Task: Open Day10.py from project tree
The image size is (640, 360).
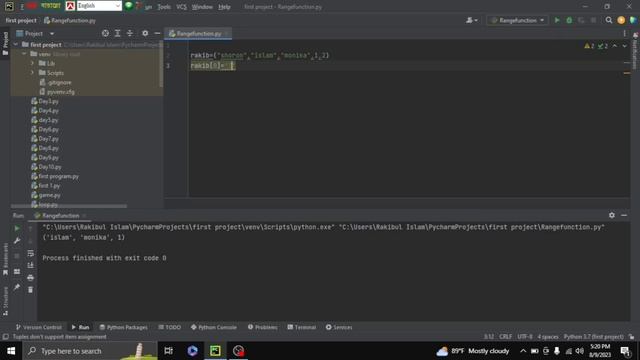Action: click(x=46, y=167)
